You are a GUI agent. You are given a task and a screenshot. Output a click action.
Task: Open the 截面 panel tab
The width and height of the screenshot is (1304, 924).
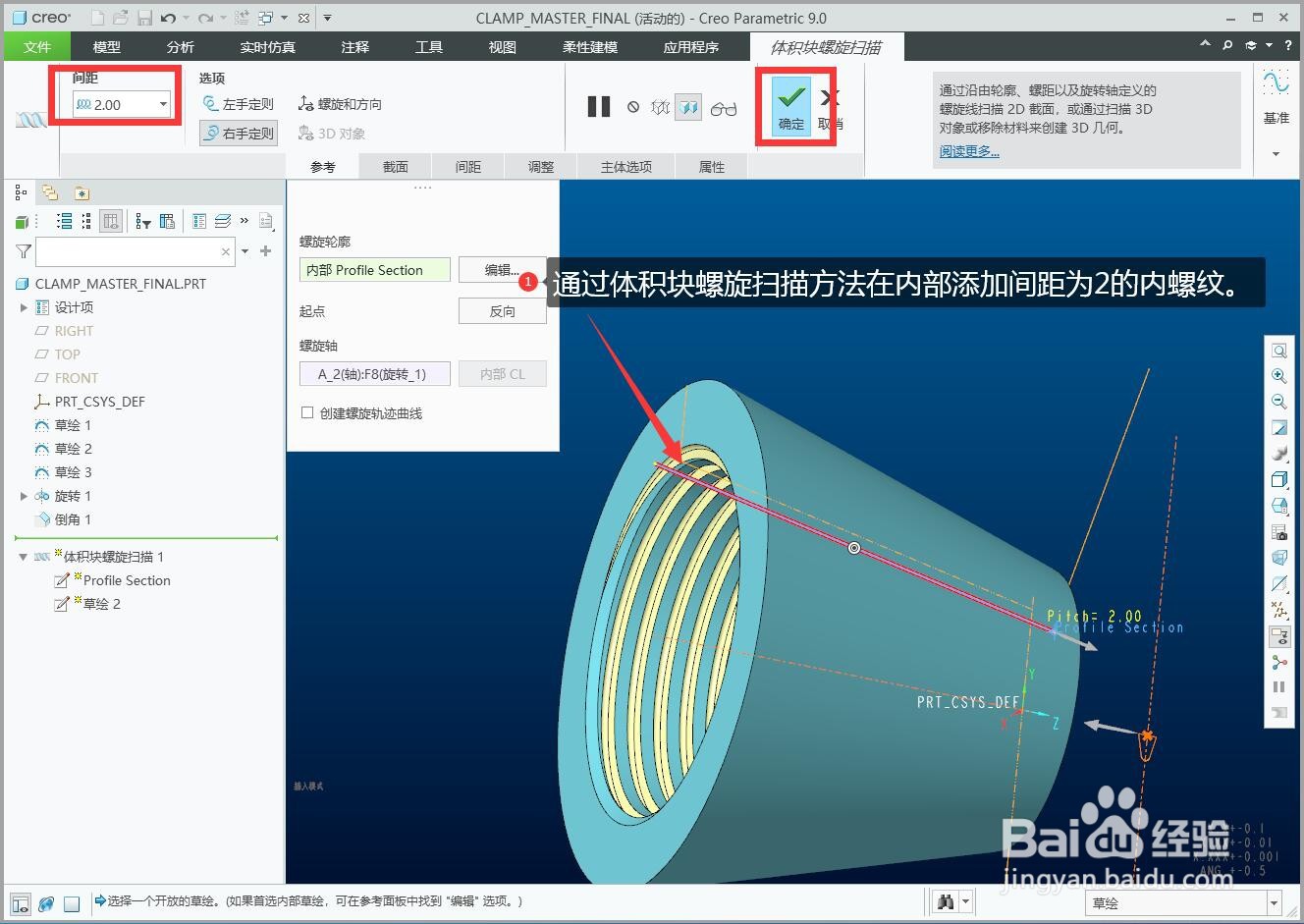396,167
